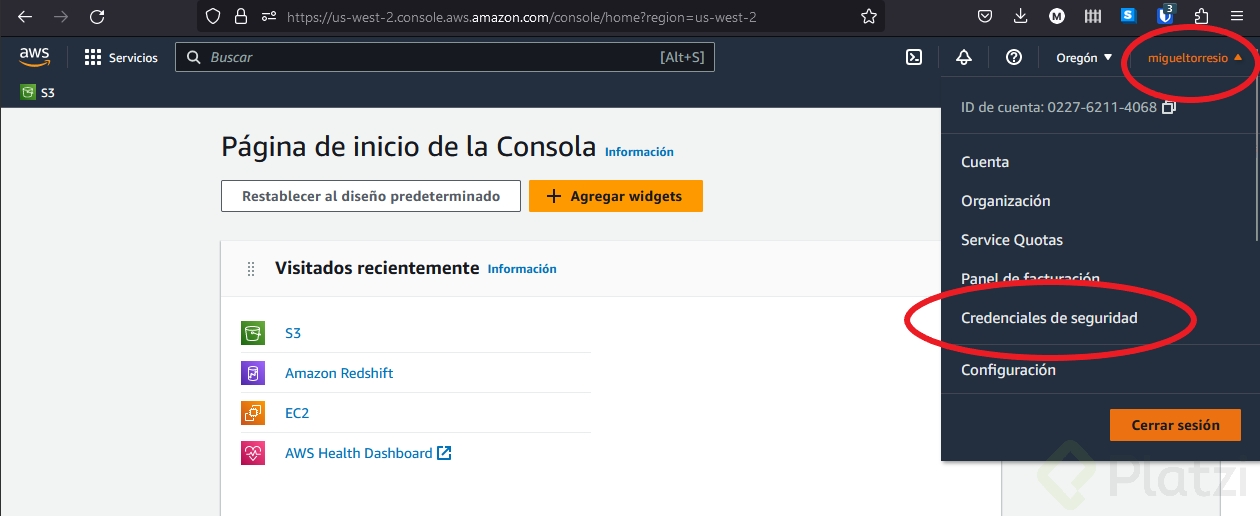Viewport: 1260px width, 516px height.
Task: Click the EC2 service icon
Action: 253,413
